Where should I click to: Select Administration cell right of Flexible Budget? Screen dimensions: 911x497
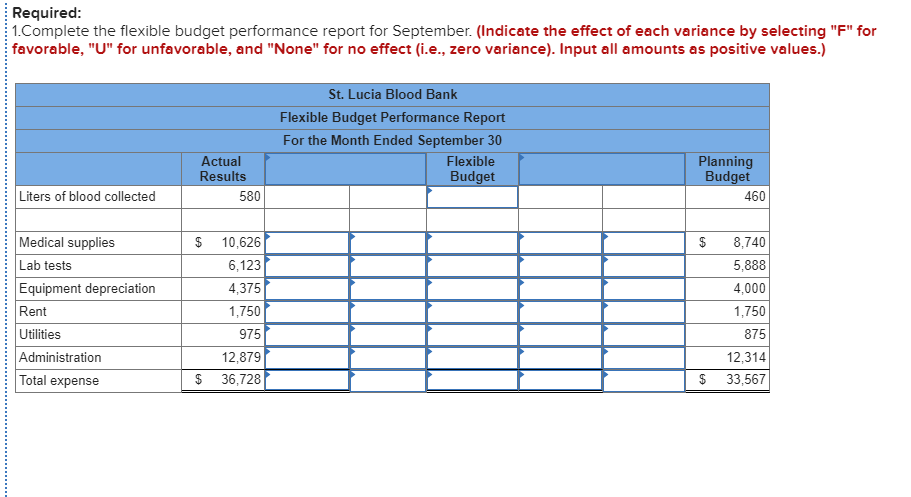[x=560, y=358]
